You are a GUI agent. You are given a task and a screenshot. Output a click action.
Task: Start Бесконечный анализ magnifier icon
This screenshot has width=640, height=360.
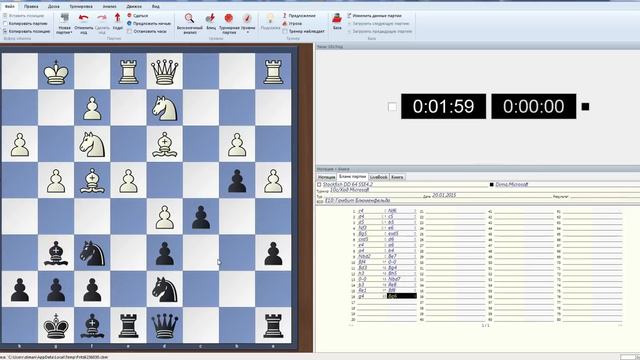tap(189, 18)
